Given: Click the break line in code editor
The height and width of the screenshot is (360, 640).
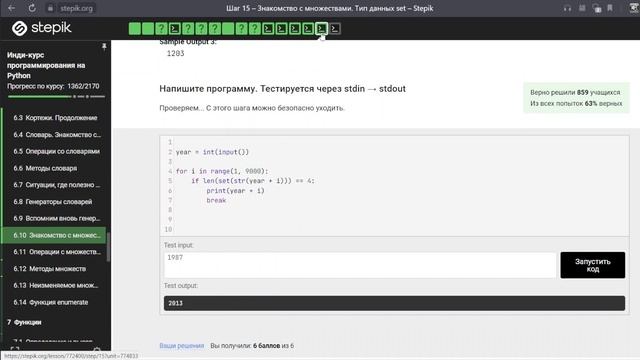Looking at the screenshot, I should tap(216, 200).
